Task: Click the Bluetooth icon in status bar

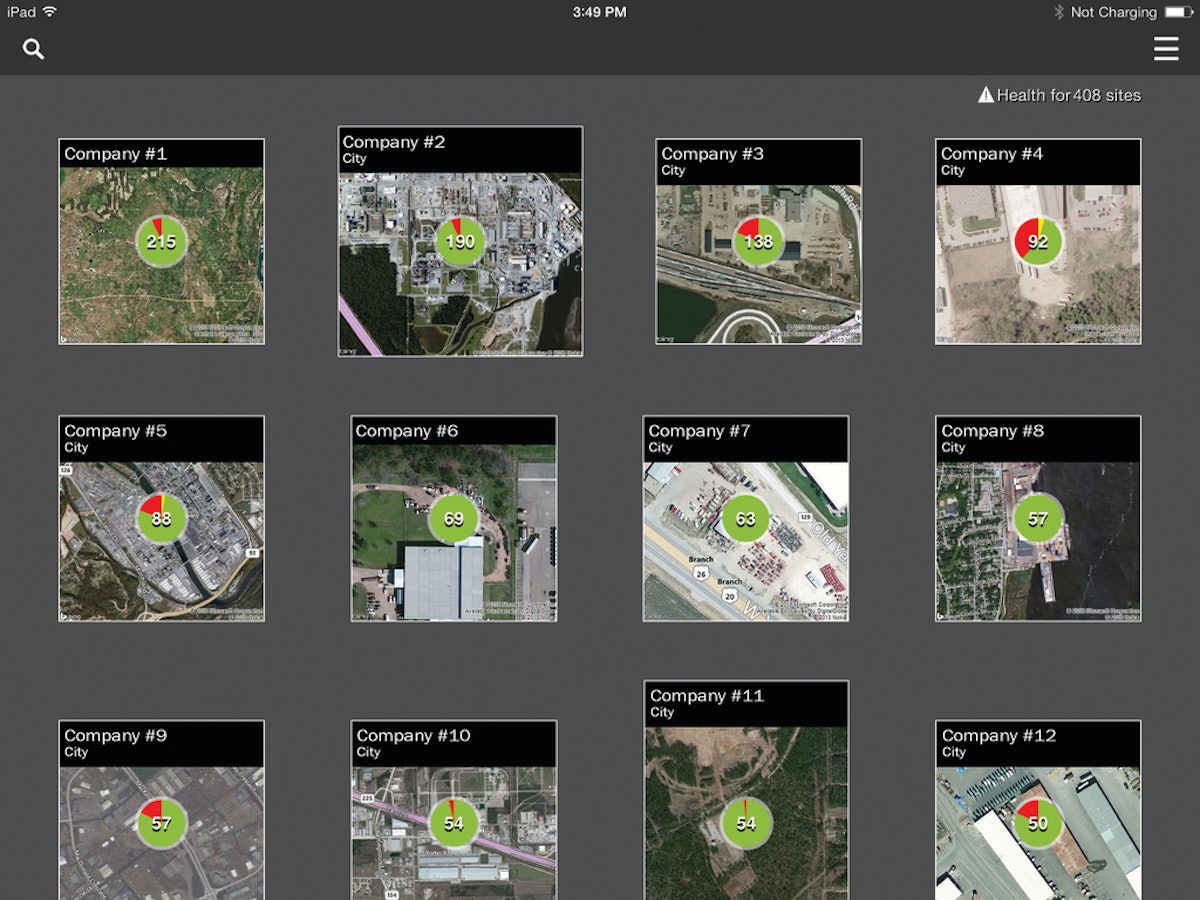Action: point(1058,12)
